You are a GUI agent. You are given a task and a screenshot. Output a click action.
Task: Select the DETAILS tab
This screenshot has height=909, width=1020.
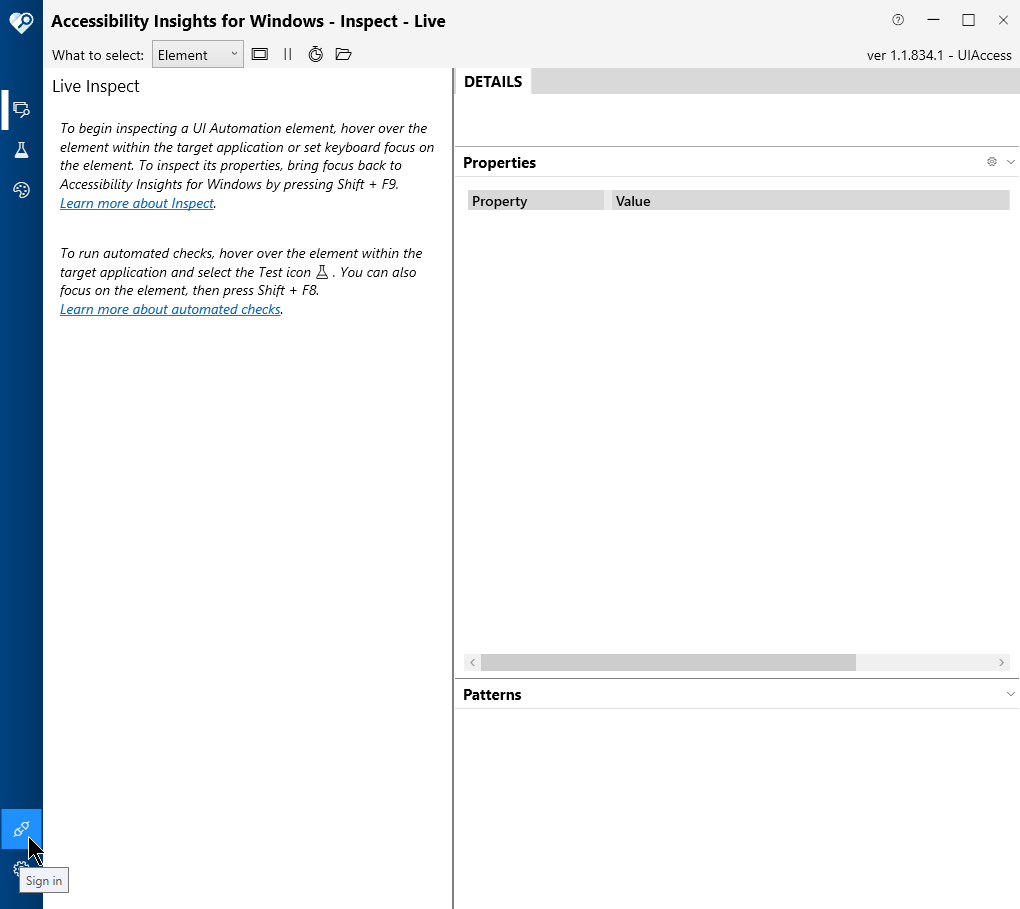pyautogui.click(x=493, y=81)
